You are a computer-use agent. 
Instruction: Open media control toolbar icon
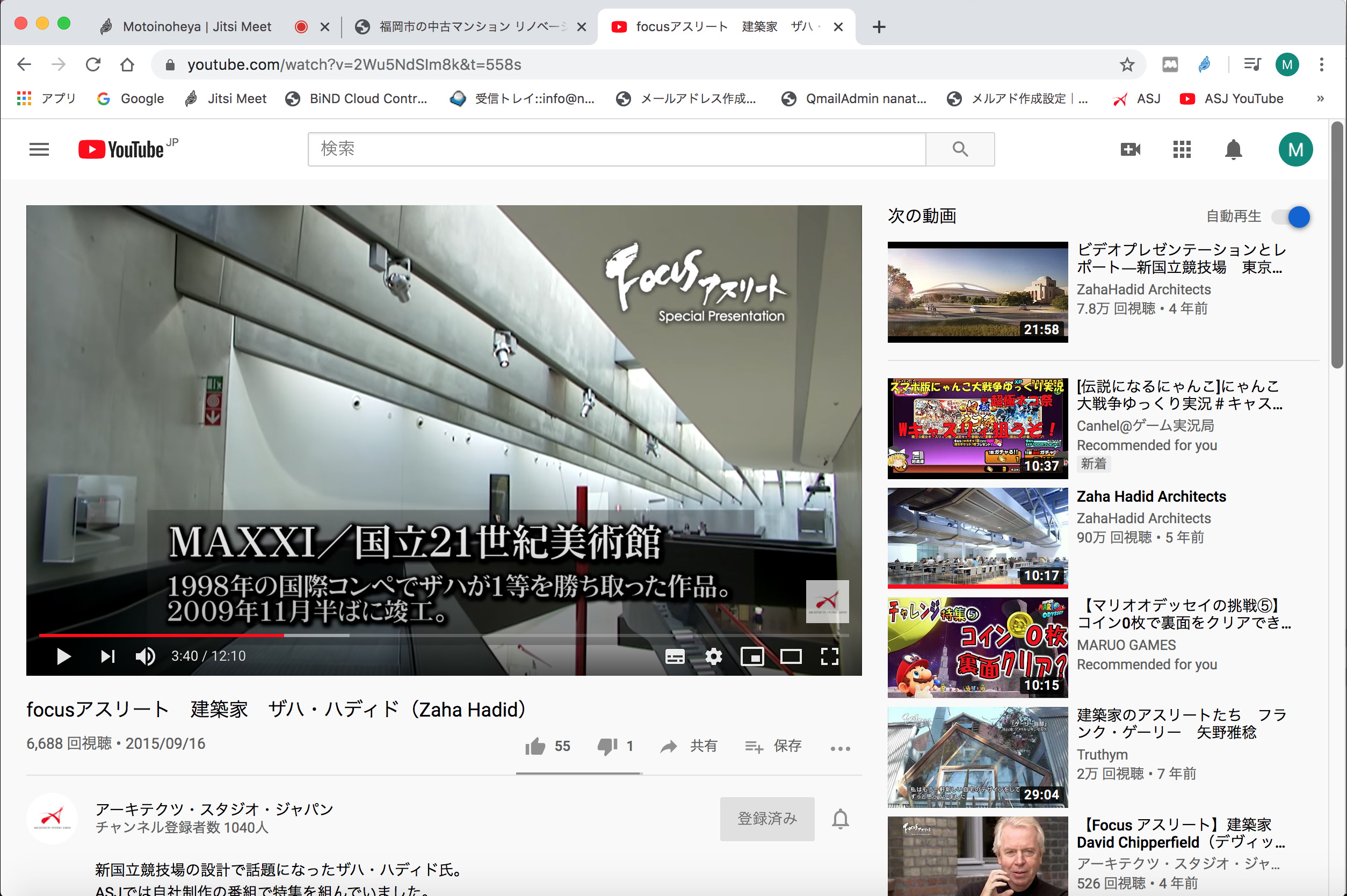[x=1252, y=64]
